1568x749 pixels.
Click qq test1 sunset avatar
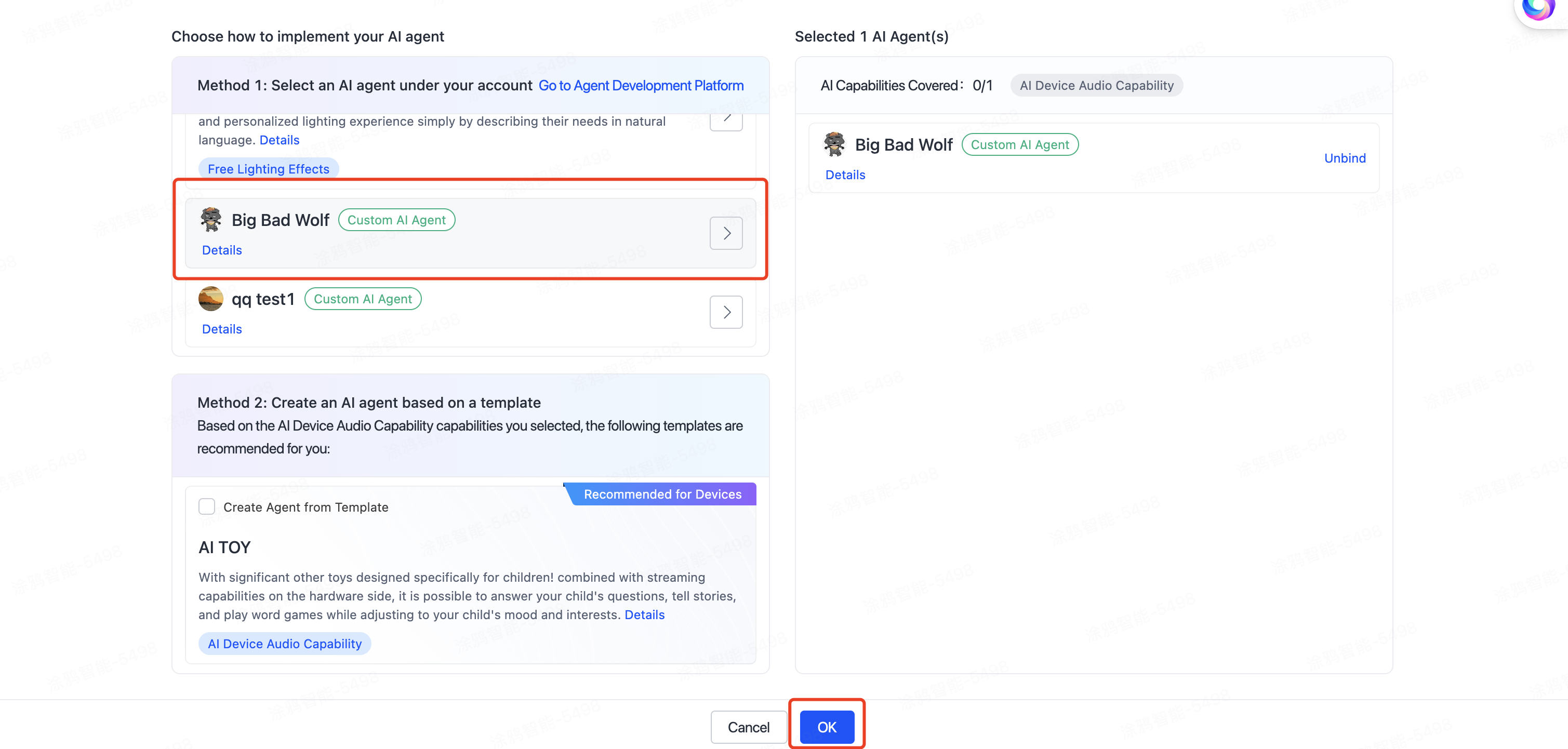pos(210,299)
